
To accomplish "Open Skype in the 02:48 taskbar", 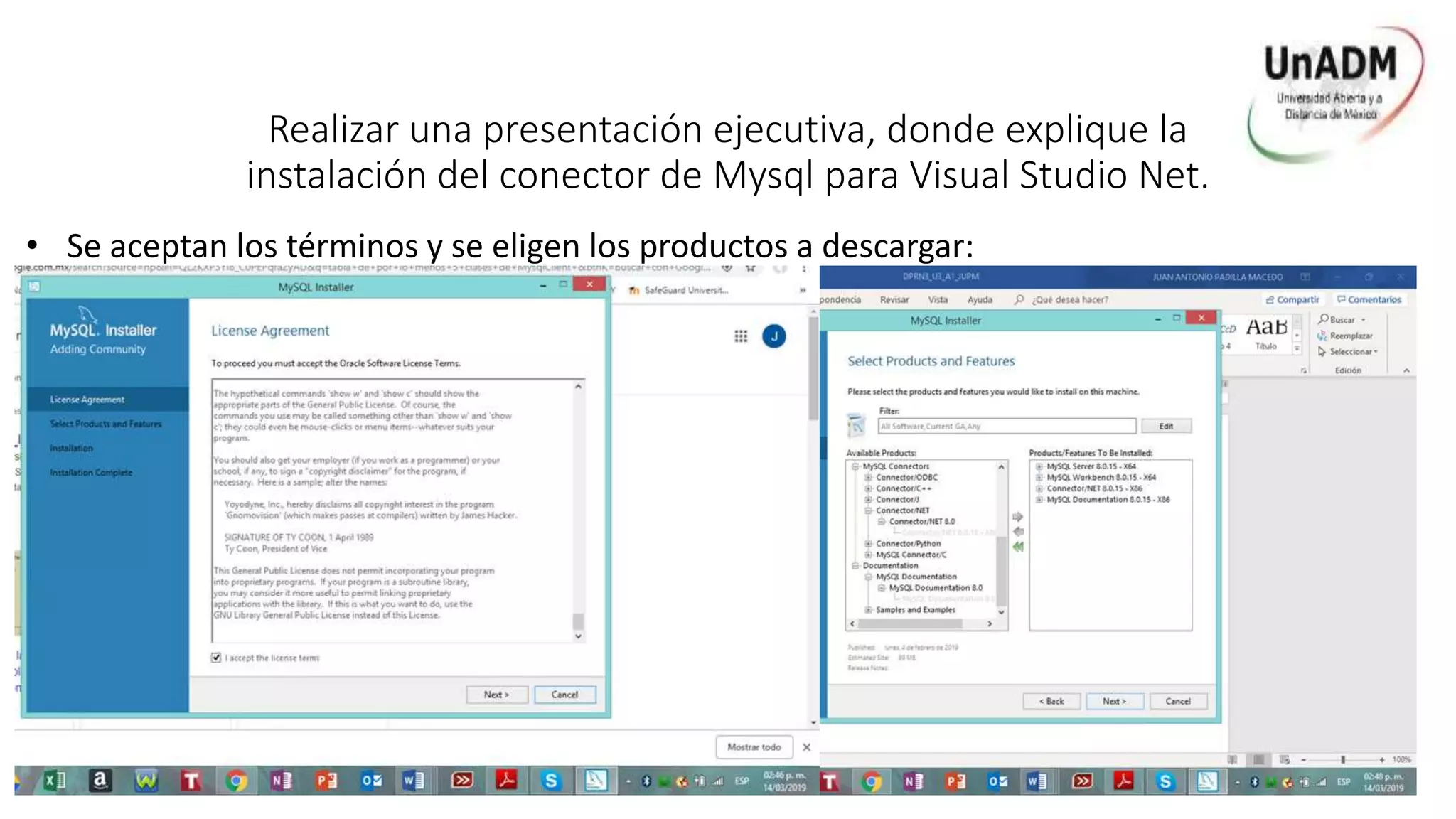I will point(1165,782).
